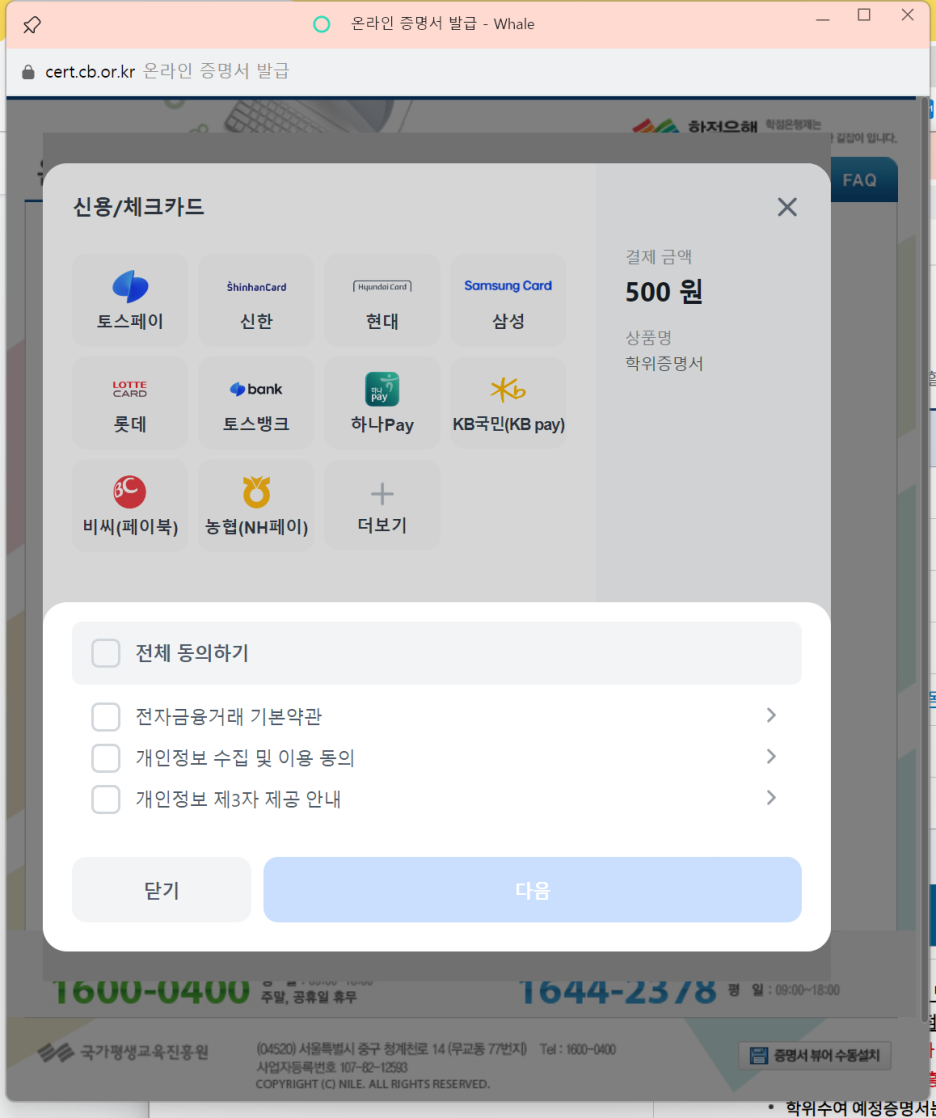Check 전체 동의하기 agree-all box

pos(106,653)
